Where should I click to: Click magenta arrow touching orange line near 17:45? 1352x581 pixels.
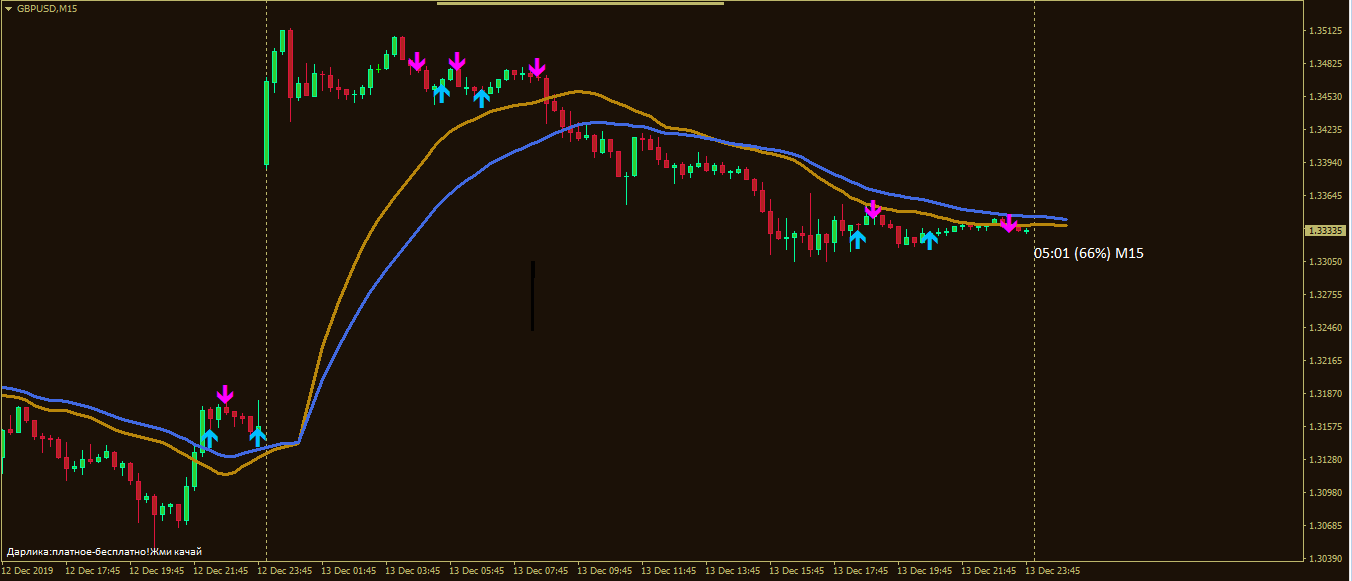(x=873, y=209)
